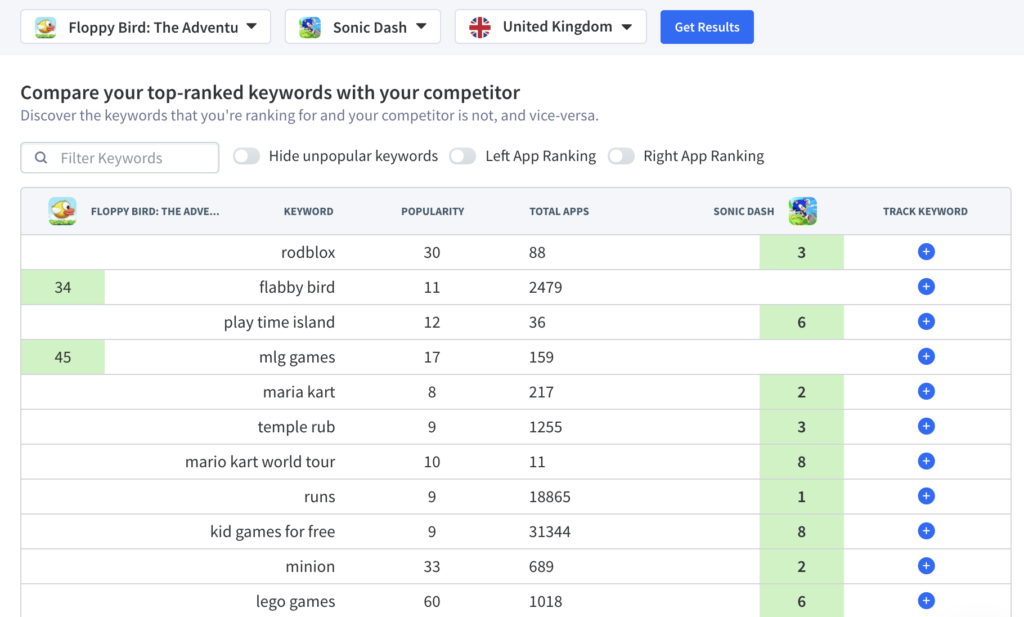
Task: Select the temple rub keyword text
Action: [296, 427]
